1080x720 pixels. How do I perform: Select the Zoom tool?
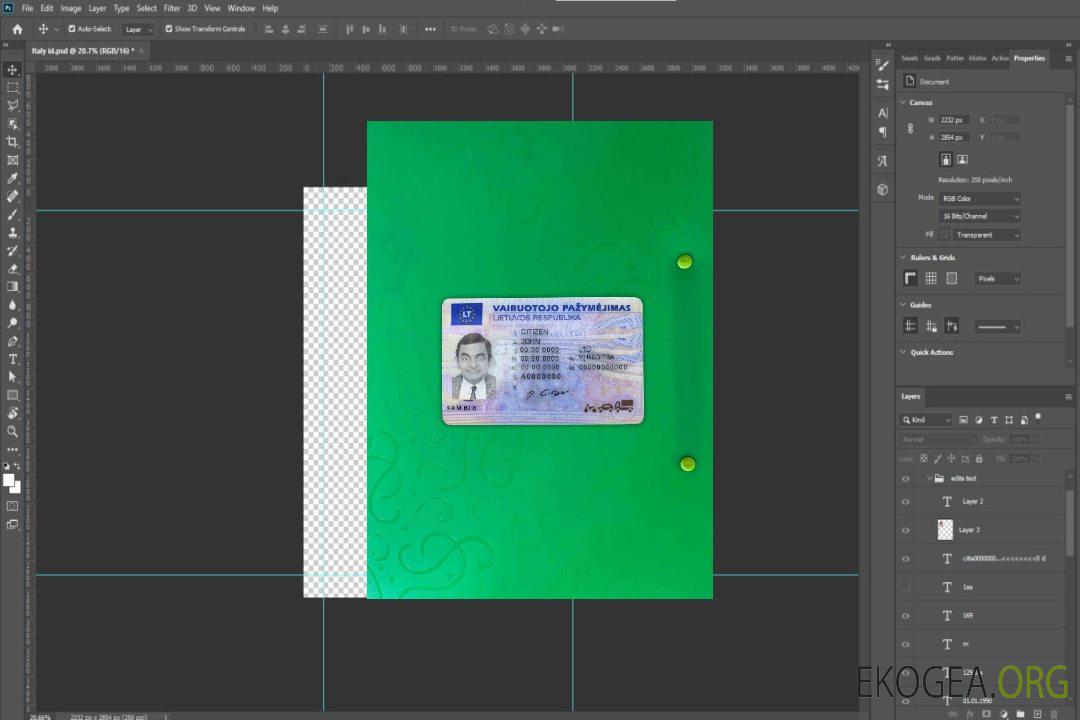(x=12, y=431)
